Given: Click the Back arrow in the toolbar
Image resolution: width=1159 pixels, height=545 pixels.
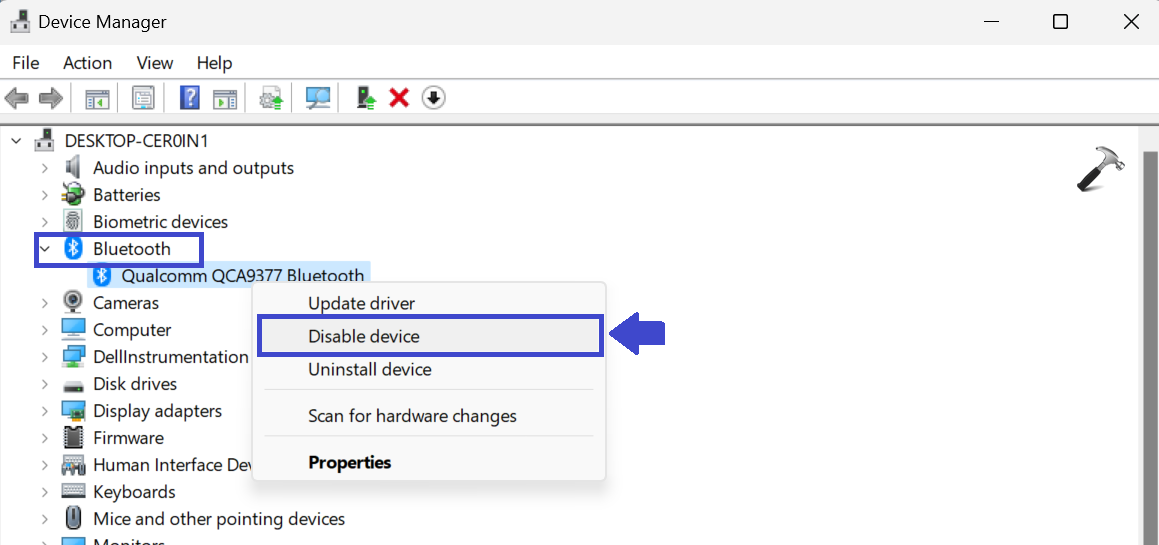Looking at the screenshot, I should pyautogui.click(x=17, y=98).
